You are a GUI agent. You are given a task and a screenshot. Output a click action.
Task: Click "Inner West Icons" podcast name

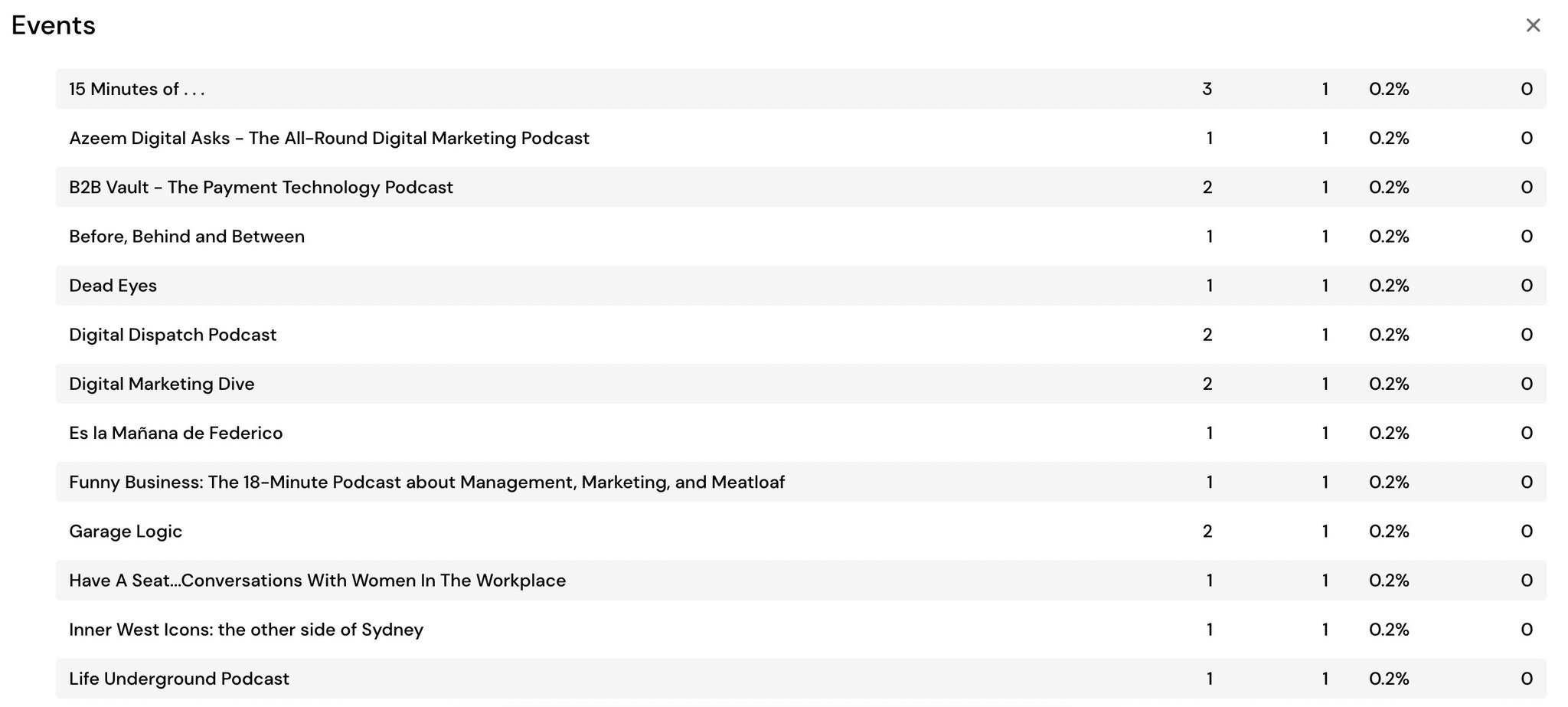[x=247, y=630]
